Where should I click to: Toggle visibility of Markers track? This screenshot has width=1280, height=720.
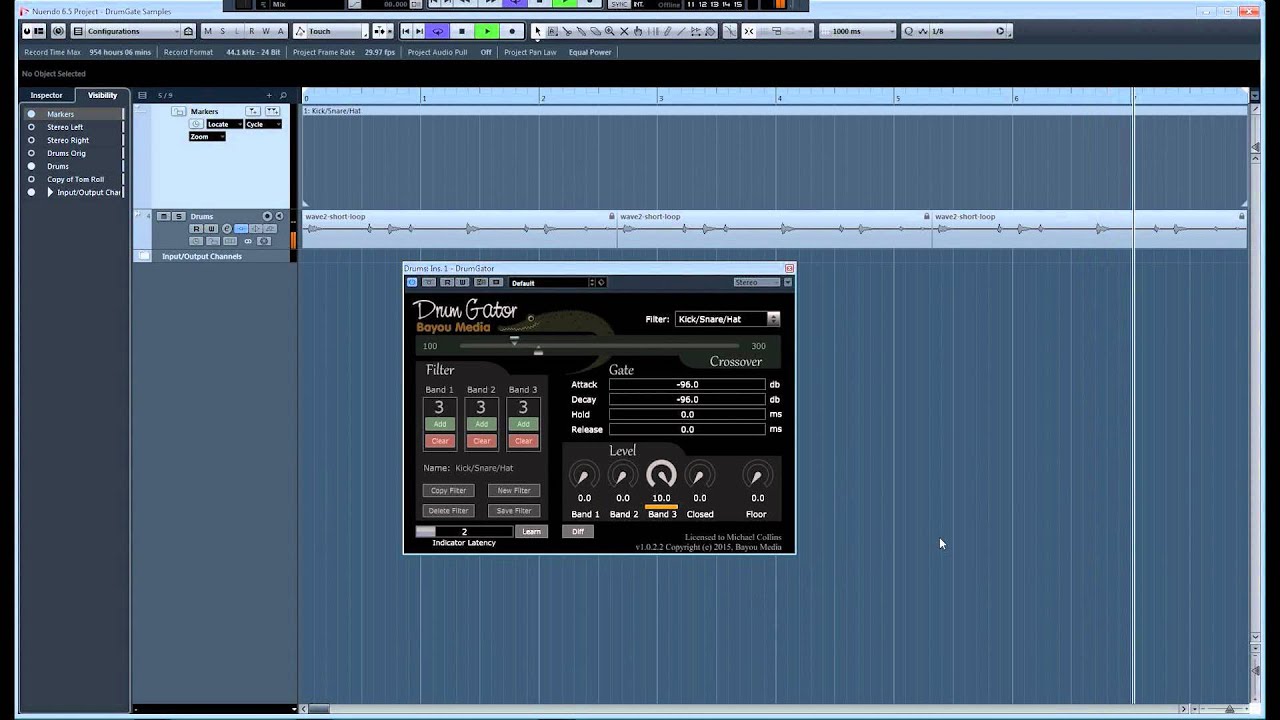[x=31, y=114]
